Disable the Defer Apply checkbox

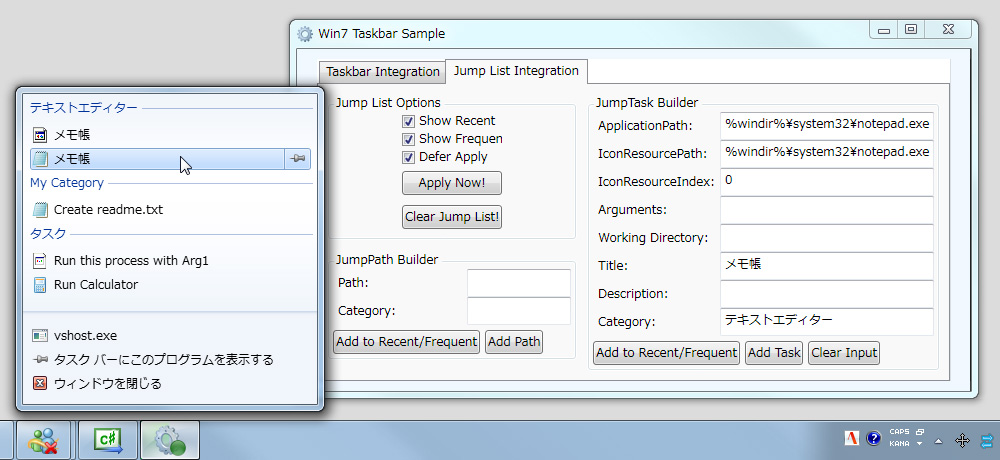click(x=408, y=157)
